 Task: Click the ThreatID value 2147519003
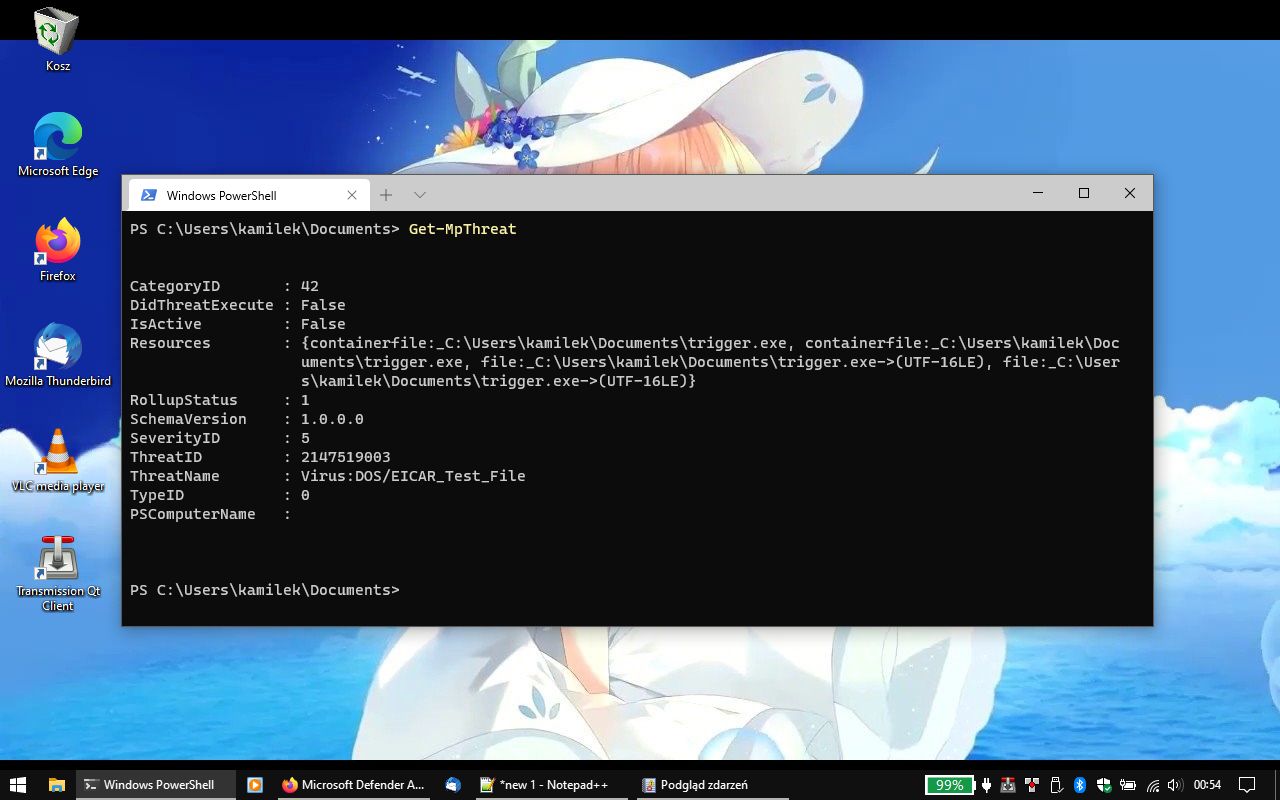click(346, 457)
